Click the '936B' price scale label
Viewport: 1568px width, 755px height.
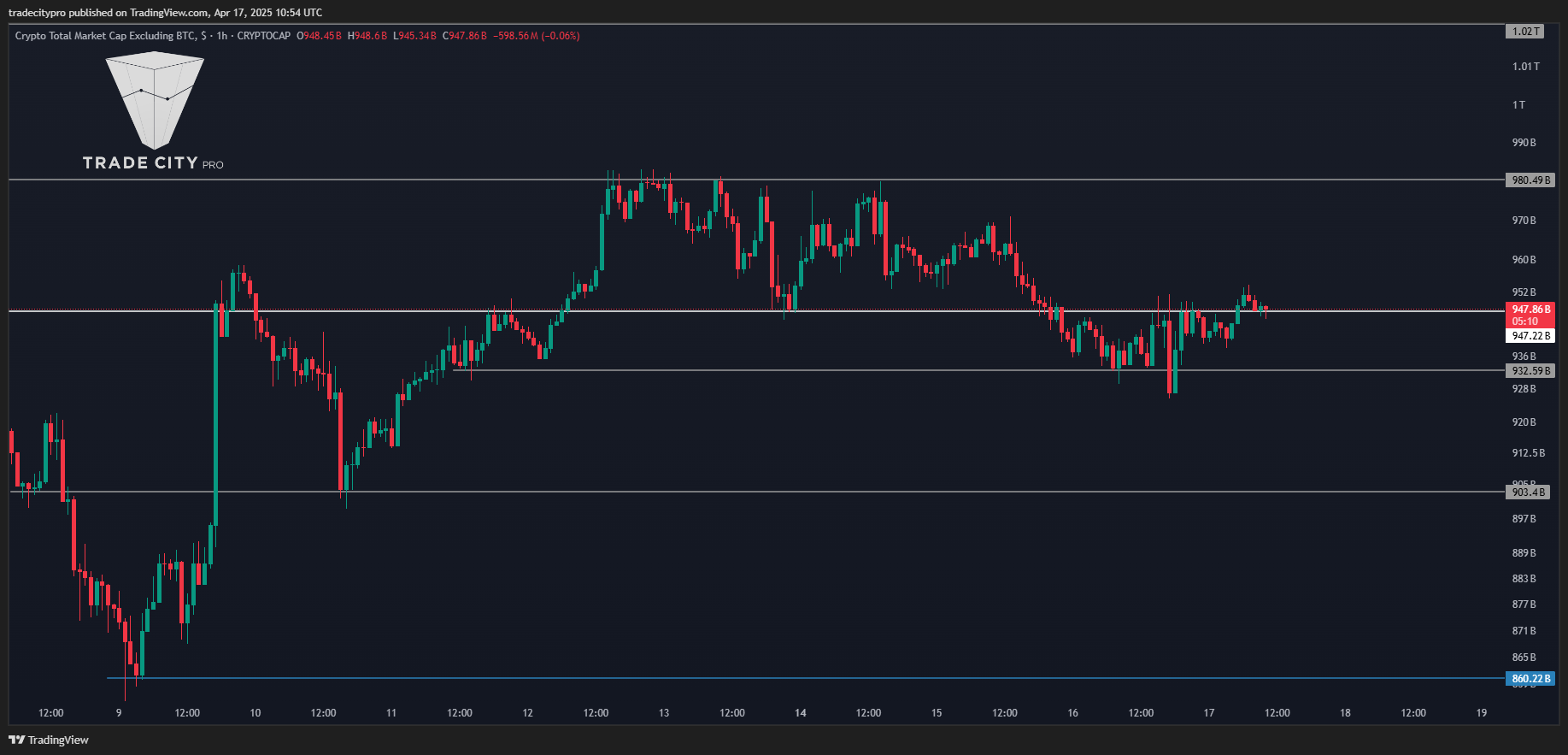pyautogui.click(x=1524, y=357)
